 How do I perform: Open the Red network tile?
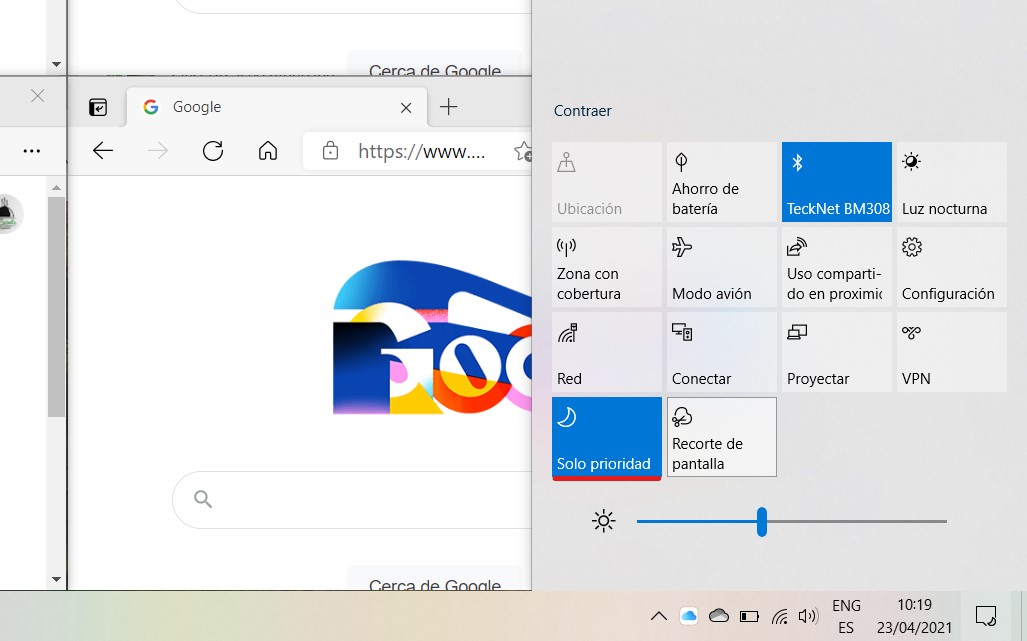click(x=607, y=352)
